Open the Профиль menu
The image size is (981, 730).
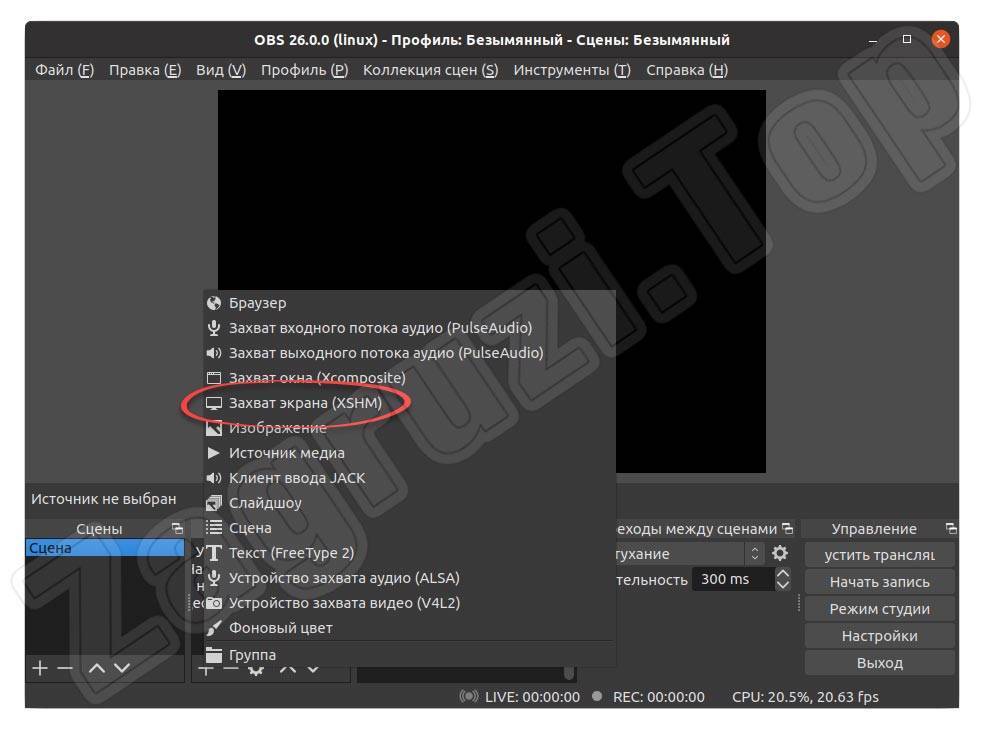(305, 70)
